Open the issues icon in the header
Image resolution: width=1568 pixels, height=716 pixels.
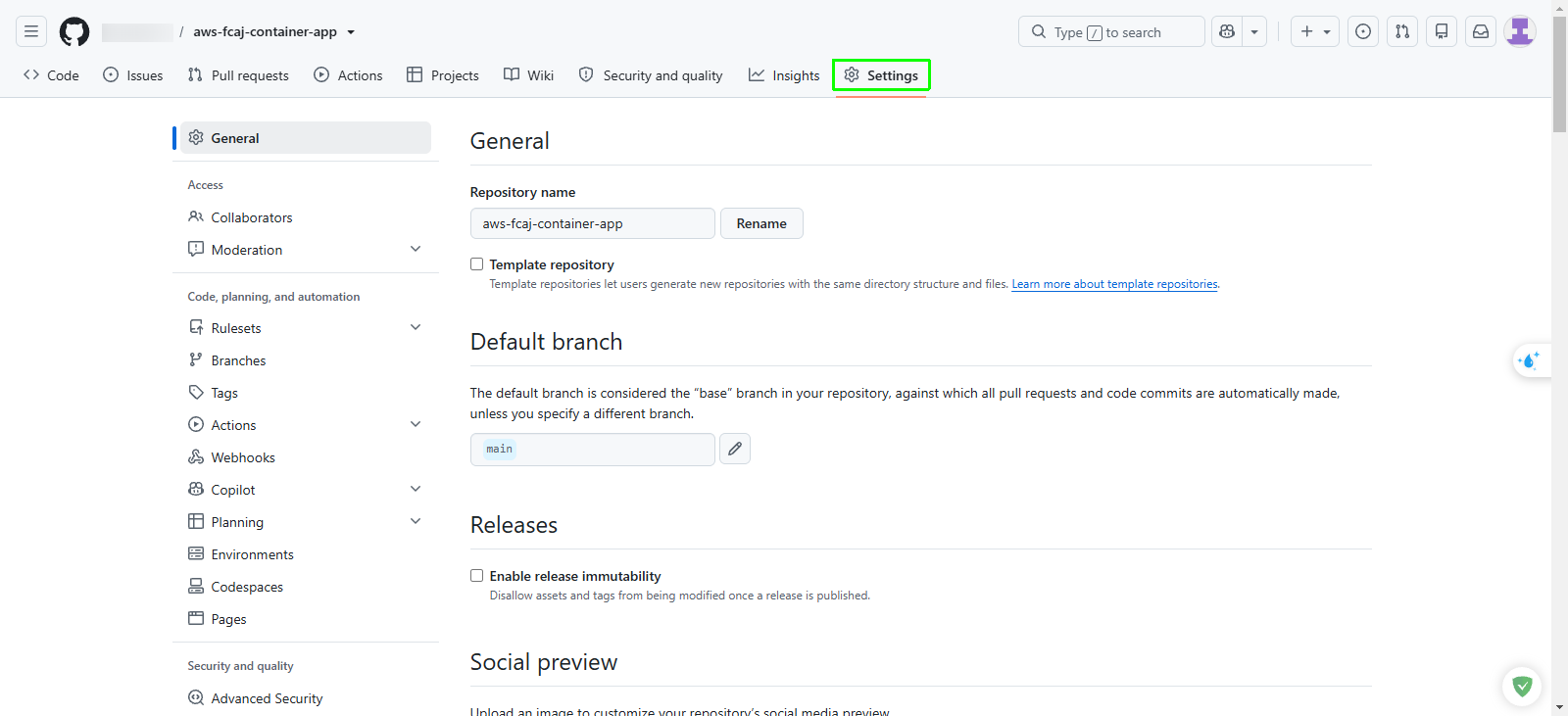pyautogui.click(x=1363, y=31)
